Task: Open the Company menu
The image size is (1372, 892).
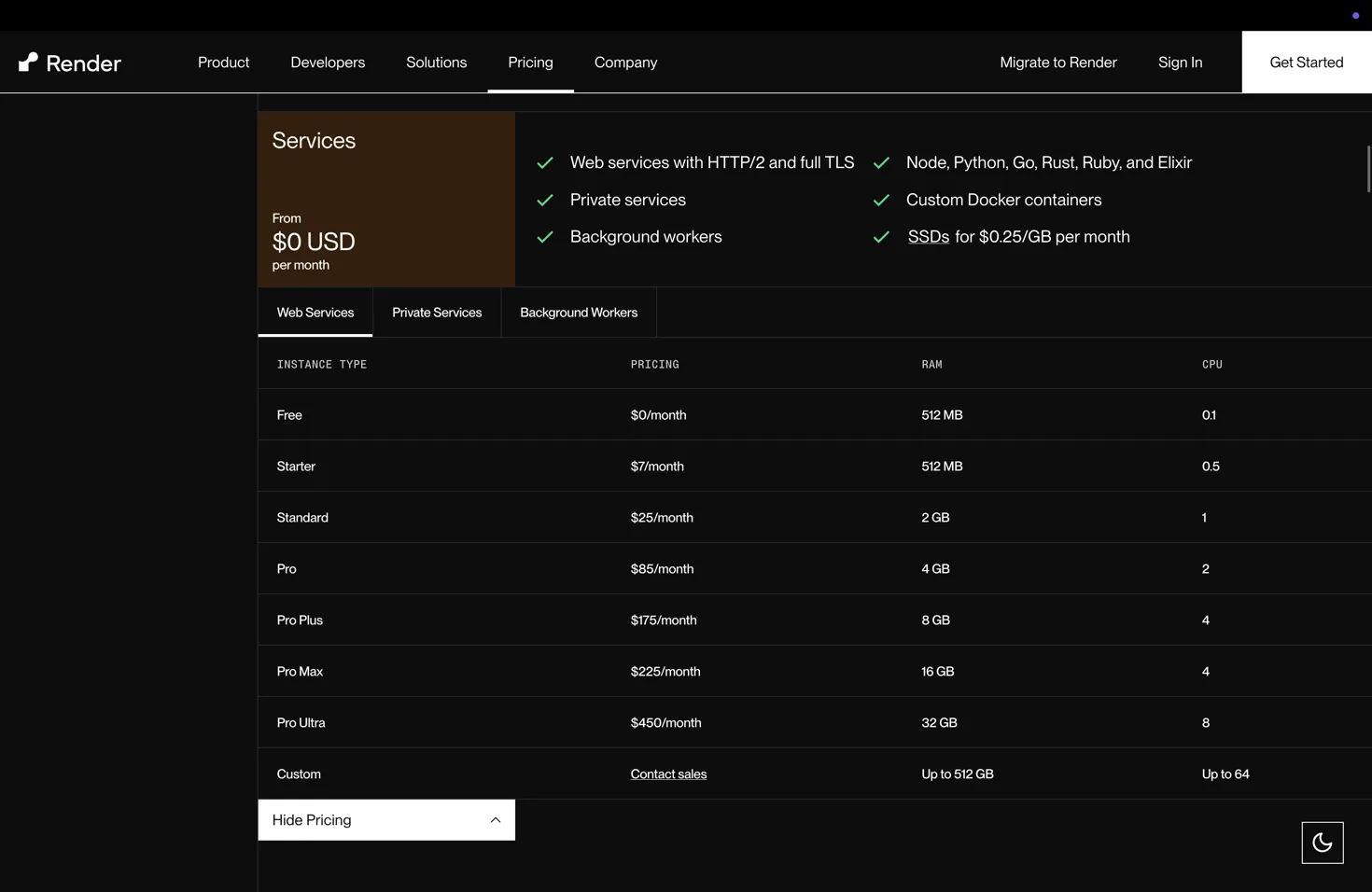Action: [x=625, y=63]
